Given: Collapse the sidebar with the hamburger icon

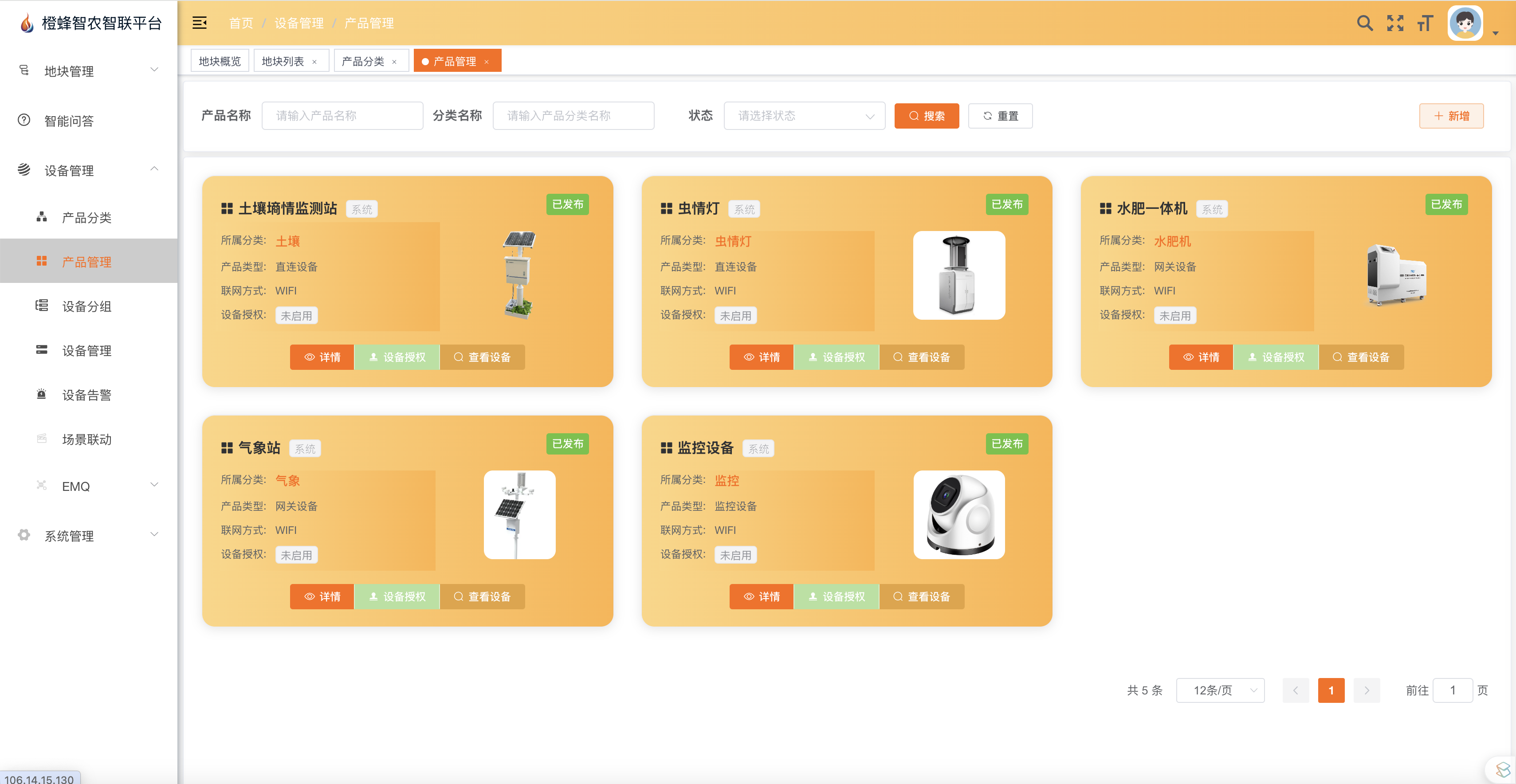Looking at the screenshot, I should [200, 23].
